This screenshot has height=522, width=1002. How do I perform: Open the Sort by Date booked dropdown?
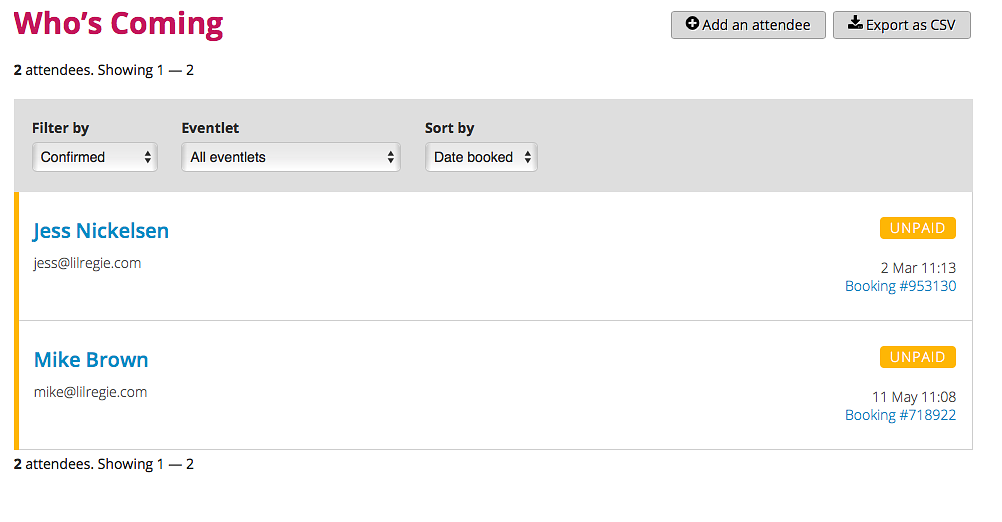[481, 157]
